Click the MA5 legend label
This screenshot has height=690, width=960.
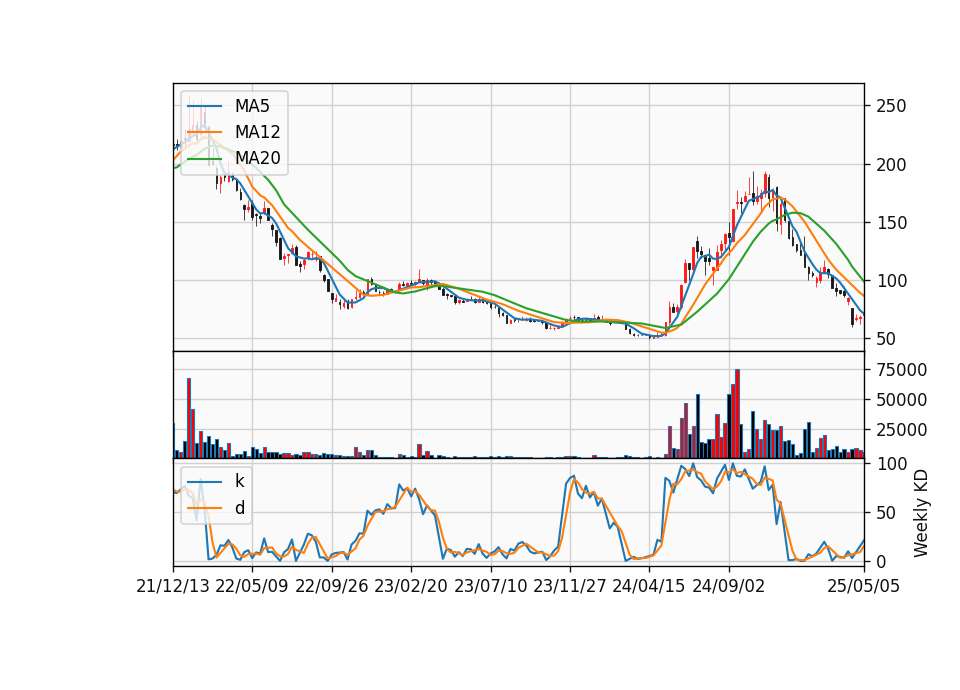click(x=252, y=106)
